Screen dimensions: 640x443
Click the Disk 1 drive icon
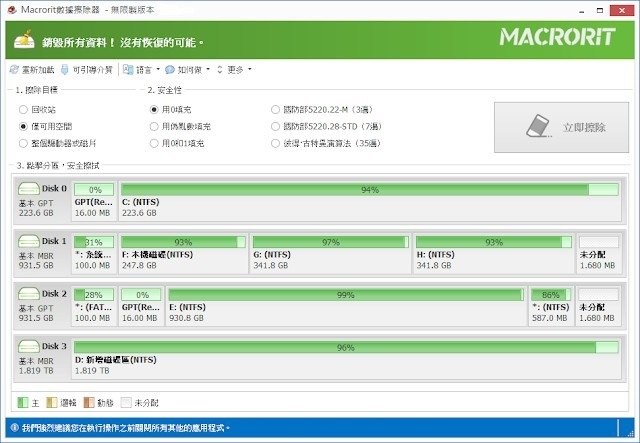point(29,241)
